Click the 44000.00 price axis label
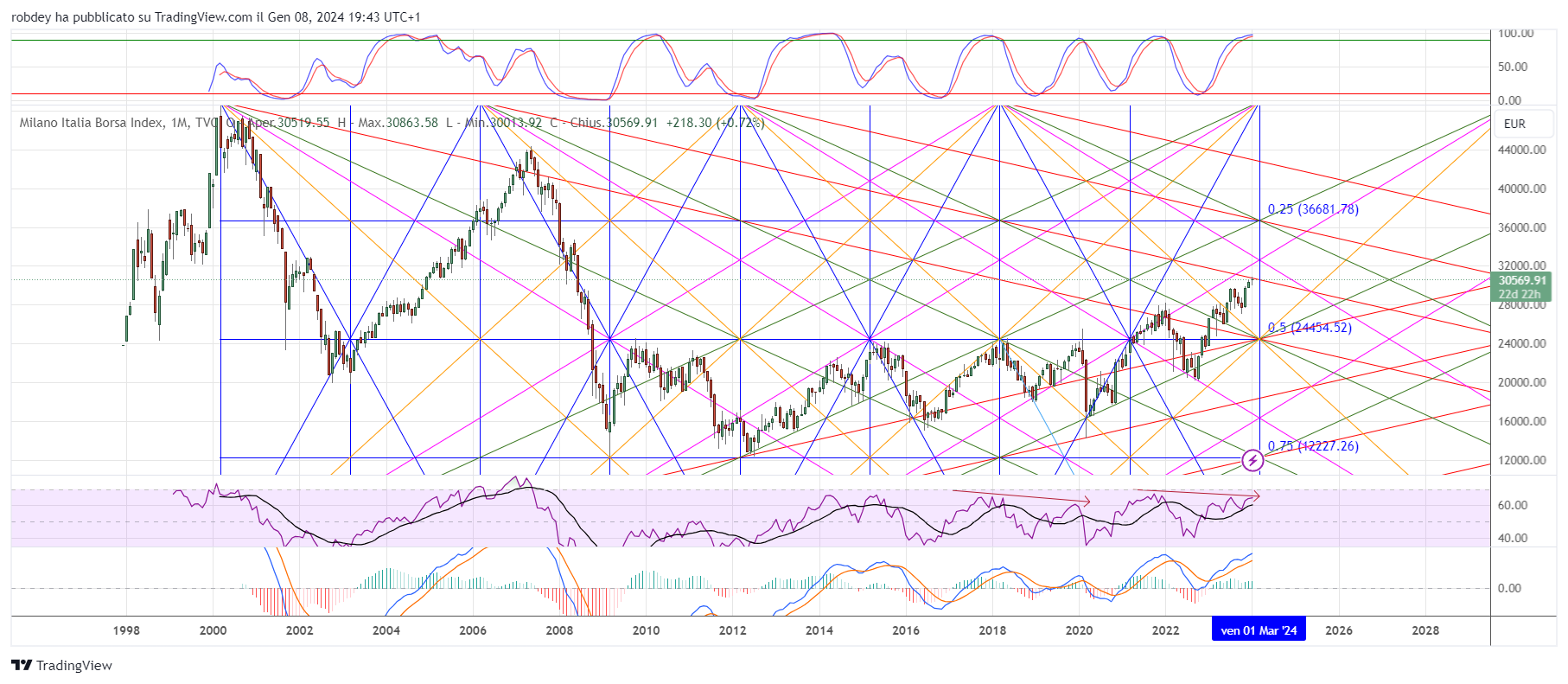Viewport: 1568px width, 684px height. (1522, 150)
